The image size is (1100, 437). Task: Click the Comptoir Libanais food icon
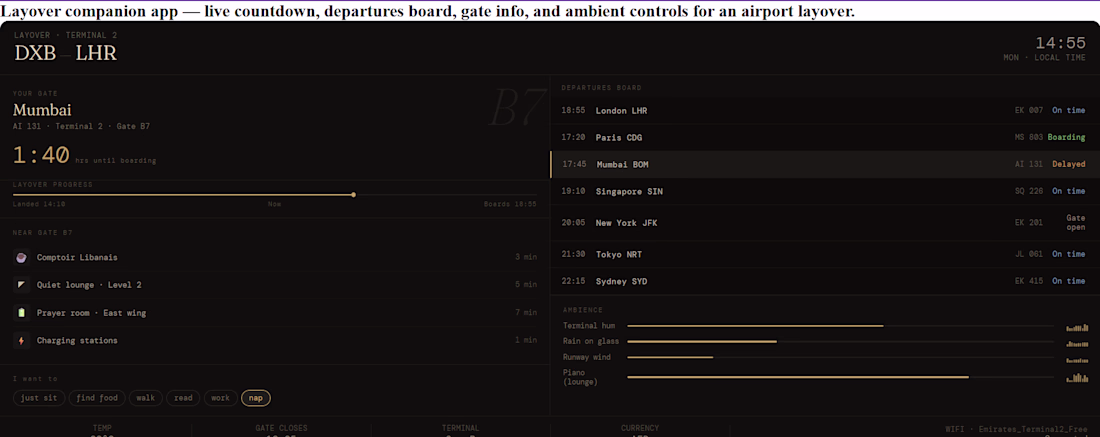(21, 257)
